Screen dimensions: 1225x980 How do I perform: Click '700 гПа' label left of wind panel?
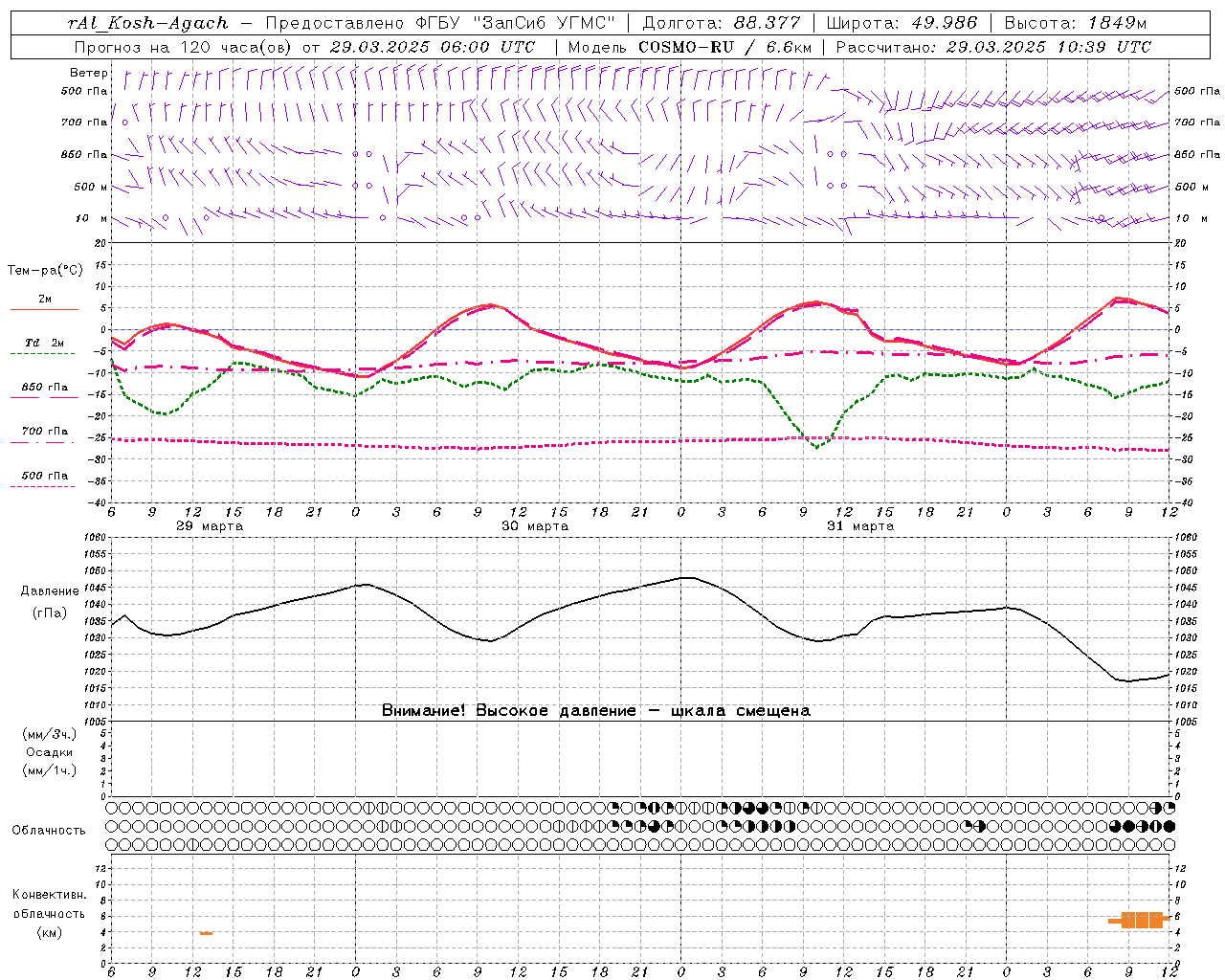[x=84, y=122]
